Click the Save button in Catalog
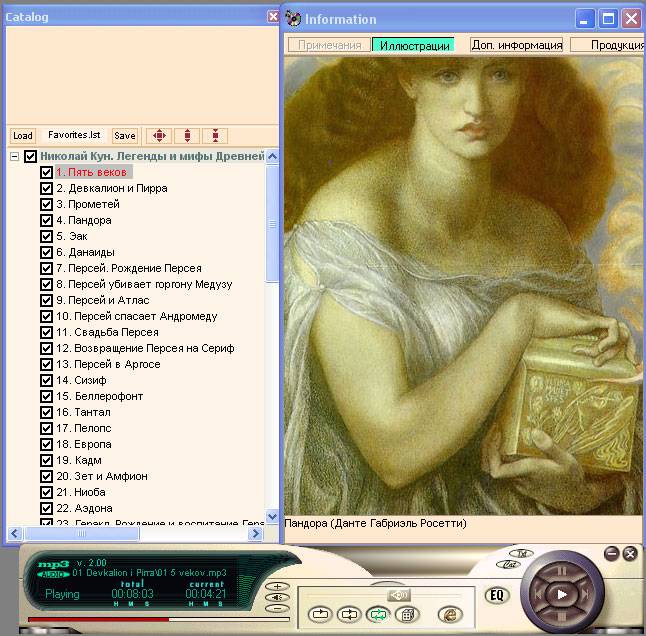The height and width of the screenshot is (636, 646). point(125,136)
